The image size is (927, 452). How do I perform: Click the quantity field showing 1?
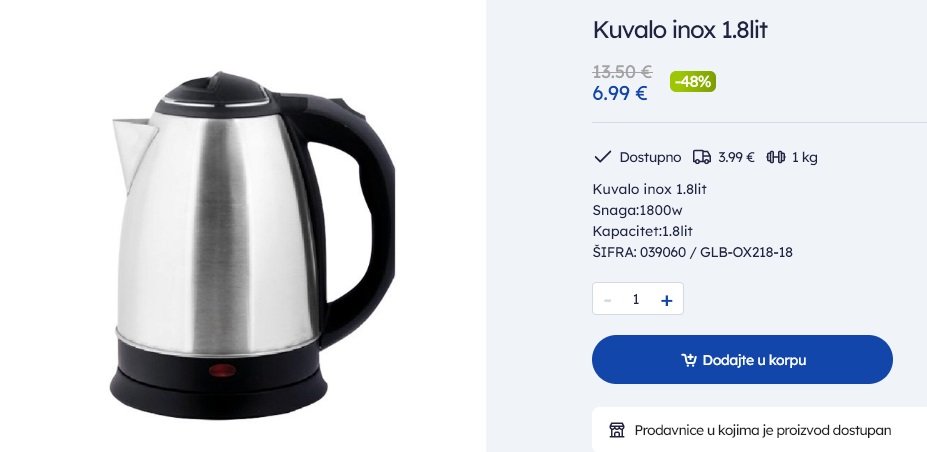(636, 300)
